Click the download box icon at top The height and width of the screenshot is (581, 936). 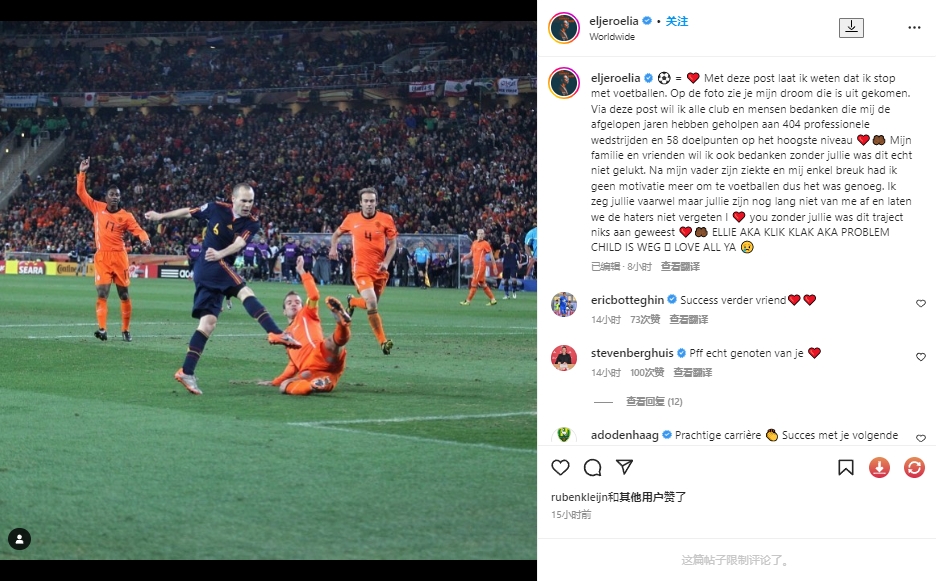[x=851, y=27]
